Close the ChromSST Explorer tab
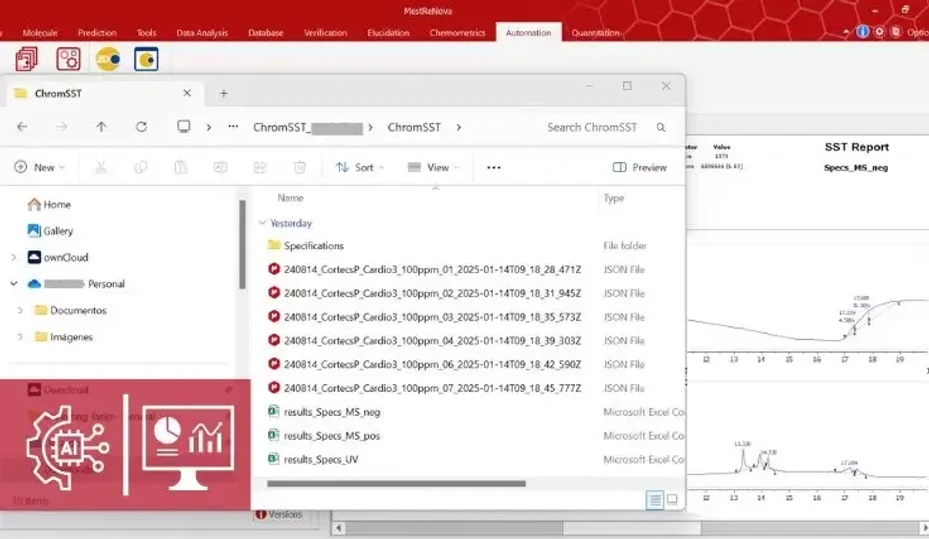The height and width of the screenshot is (539, 929). (187, 93)
